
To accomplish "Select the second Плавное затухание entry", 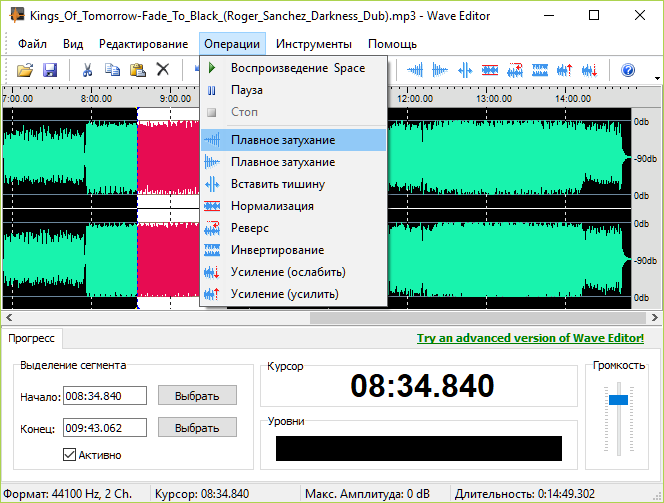I will tap(293, 162).
